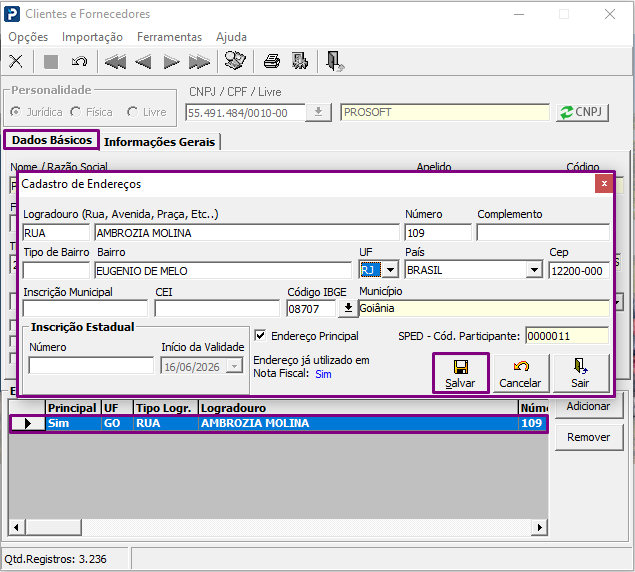This screenshot has height=572, width=635.
Task: Click the blue Sim Nota Fiscal text
Action: (x=323, y=374)
